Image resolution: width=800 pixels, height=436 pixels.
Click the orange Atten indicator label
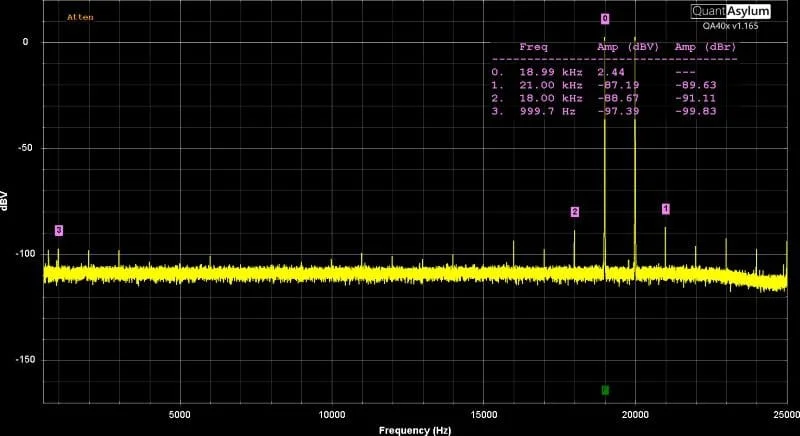pos(80,17)
